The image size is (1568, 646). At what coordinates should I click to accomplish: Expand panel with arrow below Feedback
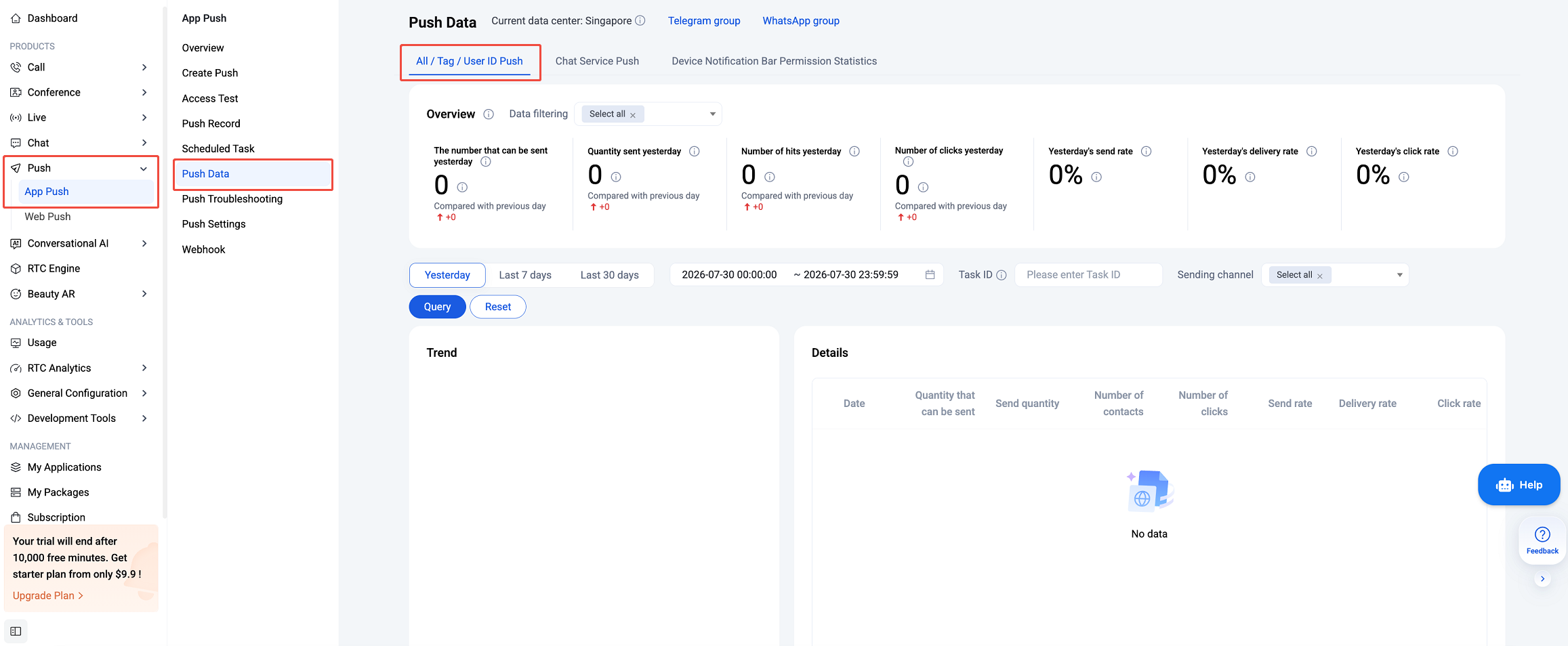pos(1542,579)
